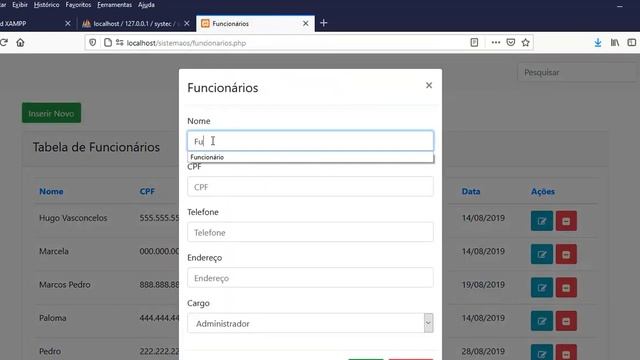Open the Ajuda menu

[x=146, y=5]
